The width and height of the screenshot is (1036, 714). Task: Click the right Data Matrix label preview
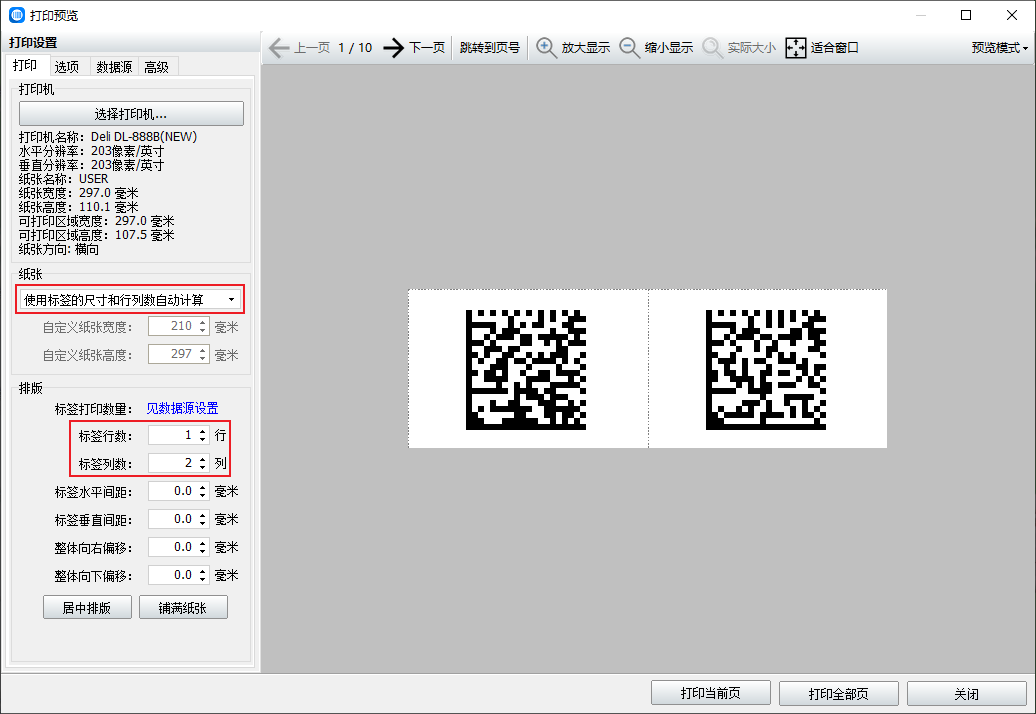pos(766,370)
